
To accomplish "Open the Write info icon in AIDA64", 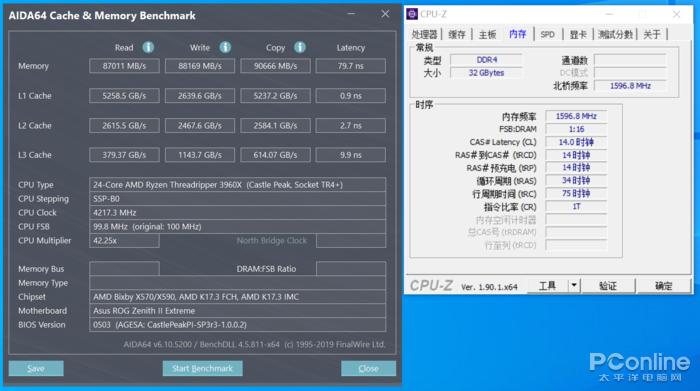I will tap(225, 47).
